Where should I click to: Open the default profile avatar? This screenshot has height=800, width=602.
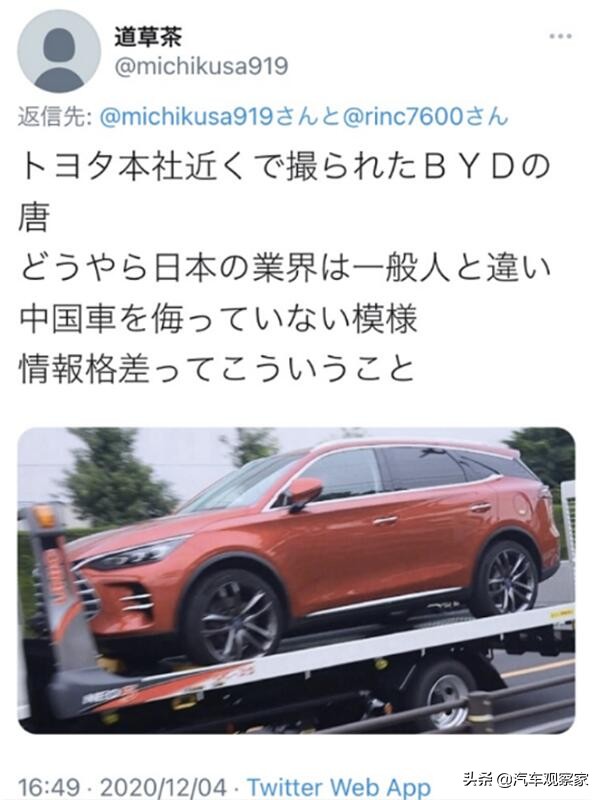tap(59, 51)
